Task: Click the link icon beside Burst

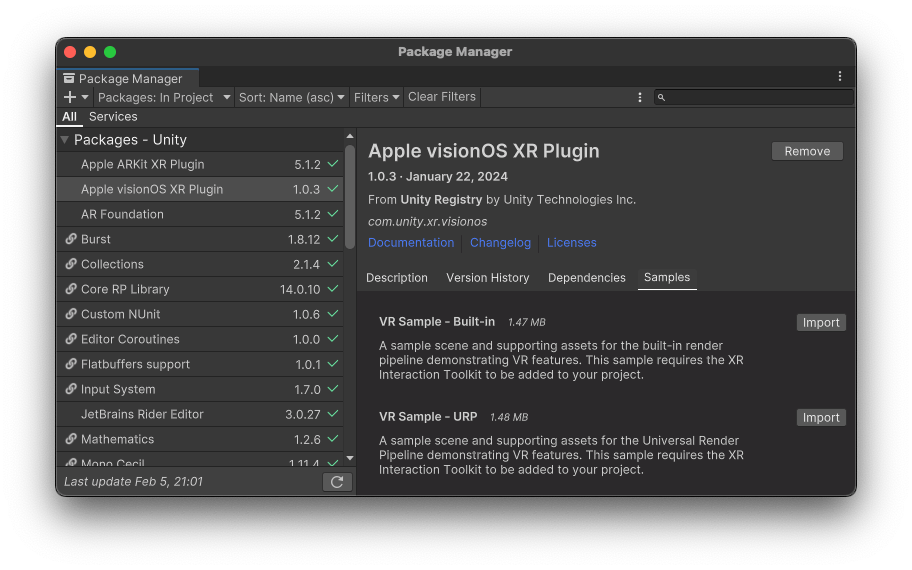Action: click(70, 238)
